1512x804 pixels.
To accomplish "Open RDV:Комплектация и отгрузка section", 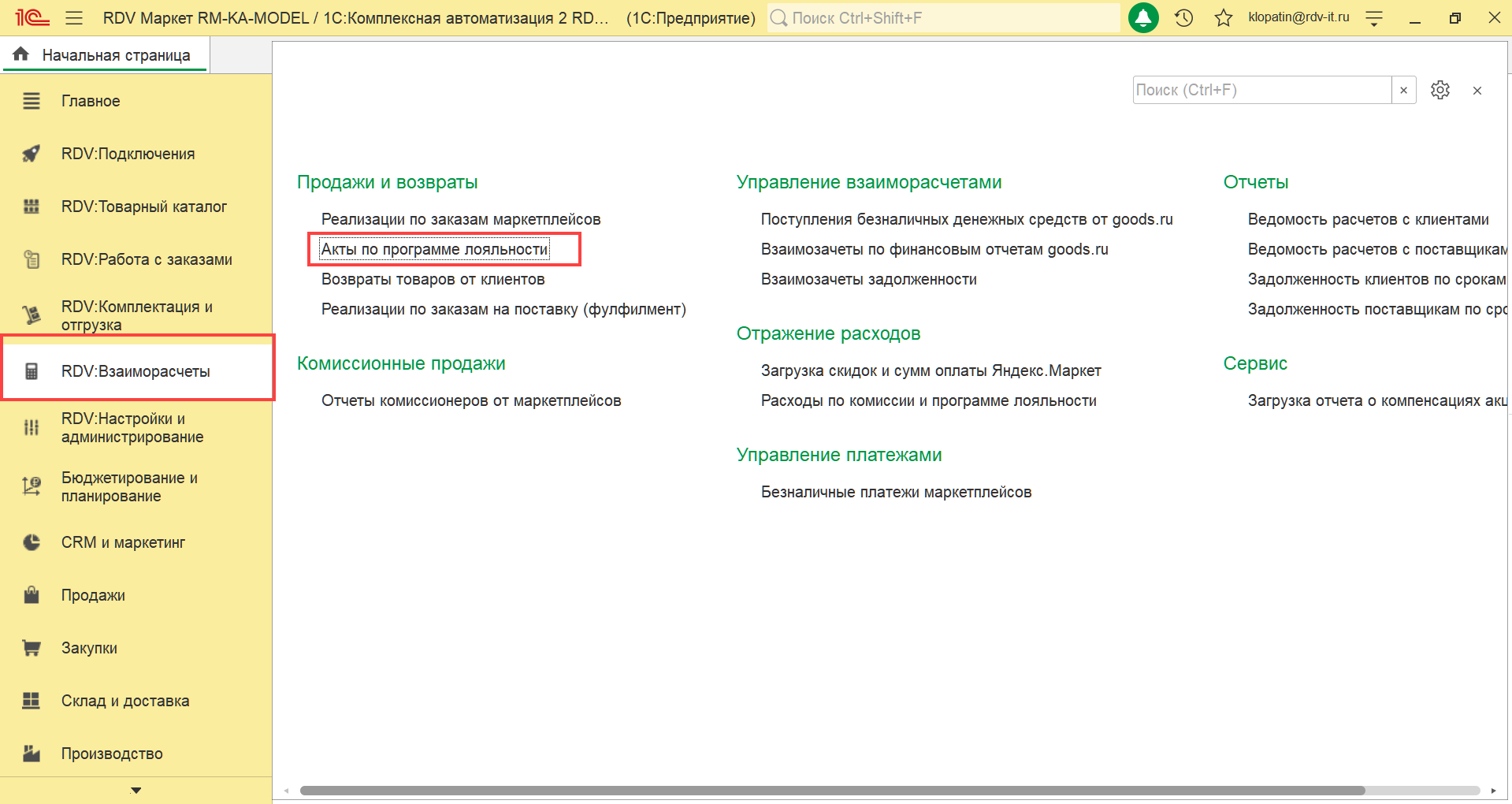I will (136, 315).
